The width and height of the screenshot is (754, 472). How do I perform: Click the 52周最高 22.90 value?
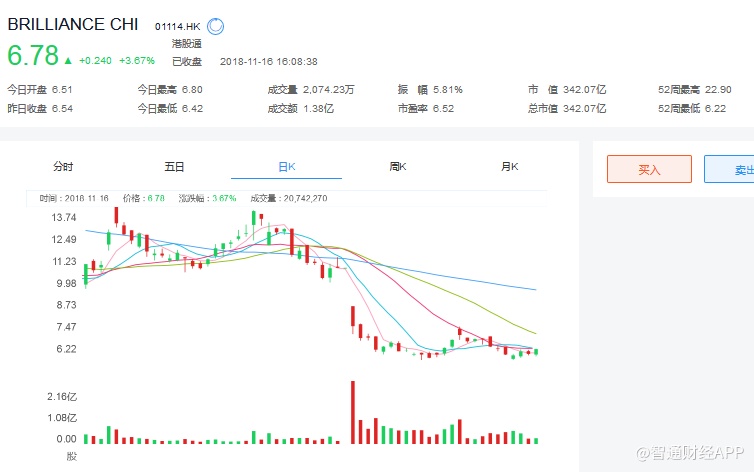727,89
